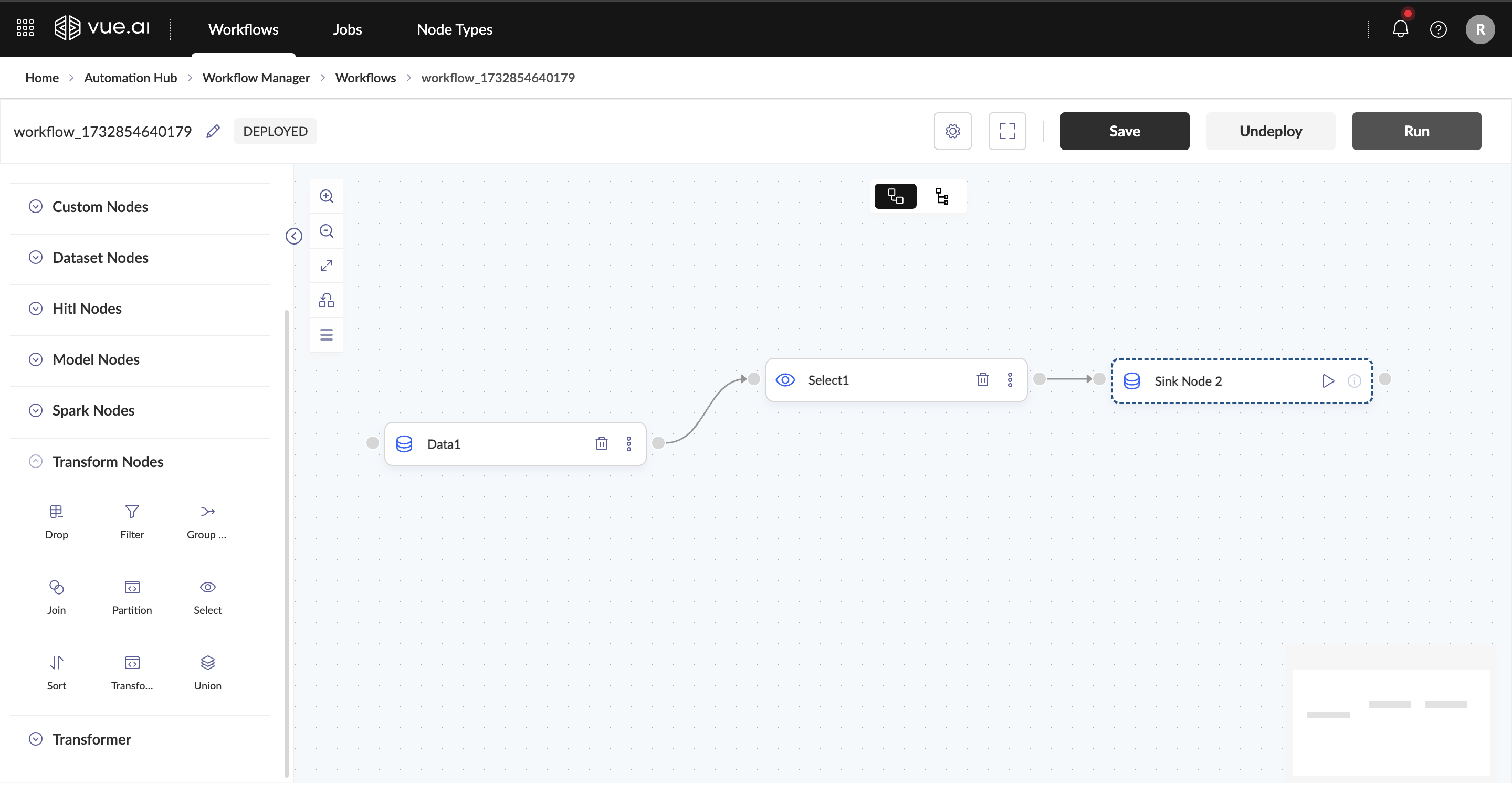
Task: Open the Jobs tab
Action: tap(347, 29)
